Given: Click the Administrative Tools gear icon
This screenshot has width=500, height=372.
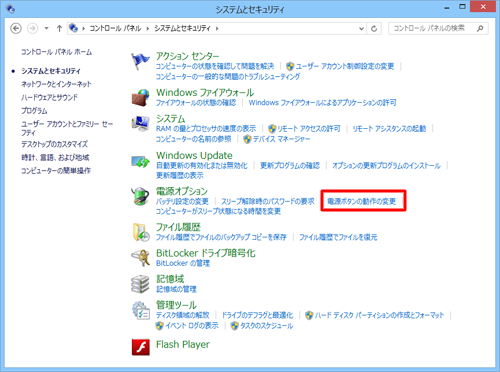Looking at the screenshot, I should [140, 310].
